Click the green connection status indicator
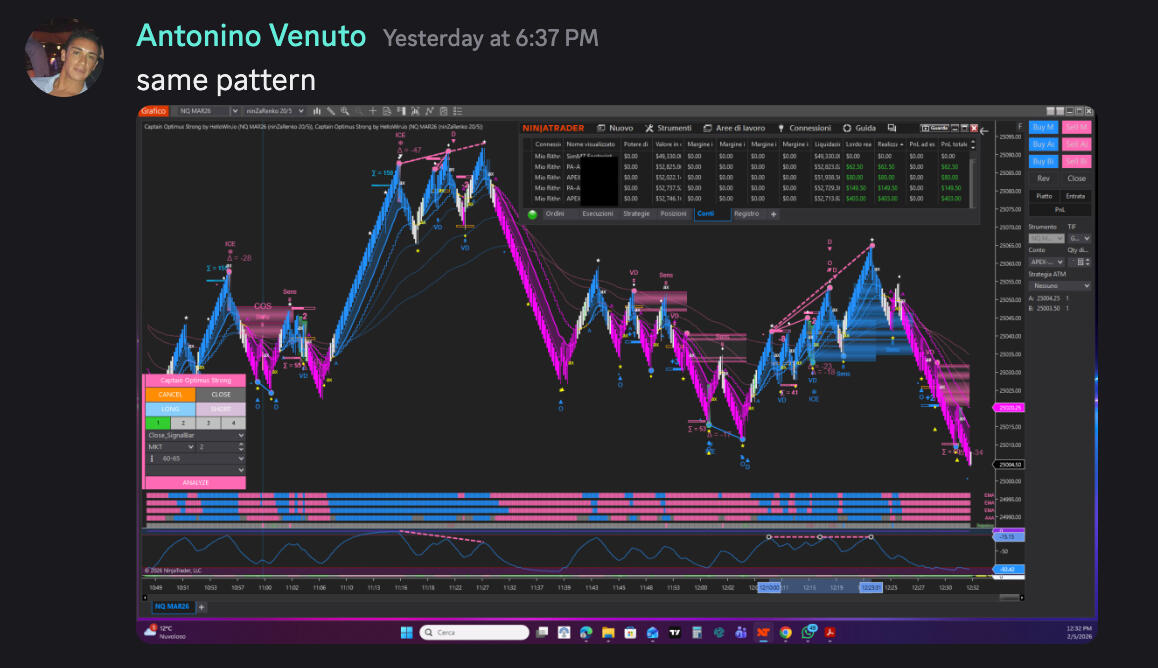Viewport: 1158px width, 668px height. click(532, 214)
